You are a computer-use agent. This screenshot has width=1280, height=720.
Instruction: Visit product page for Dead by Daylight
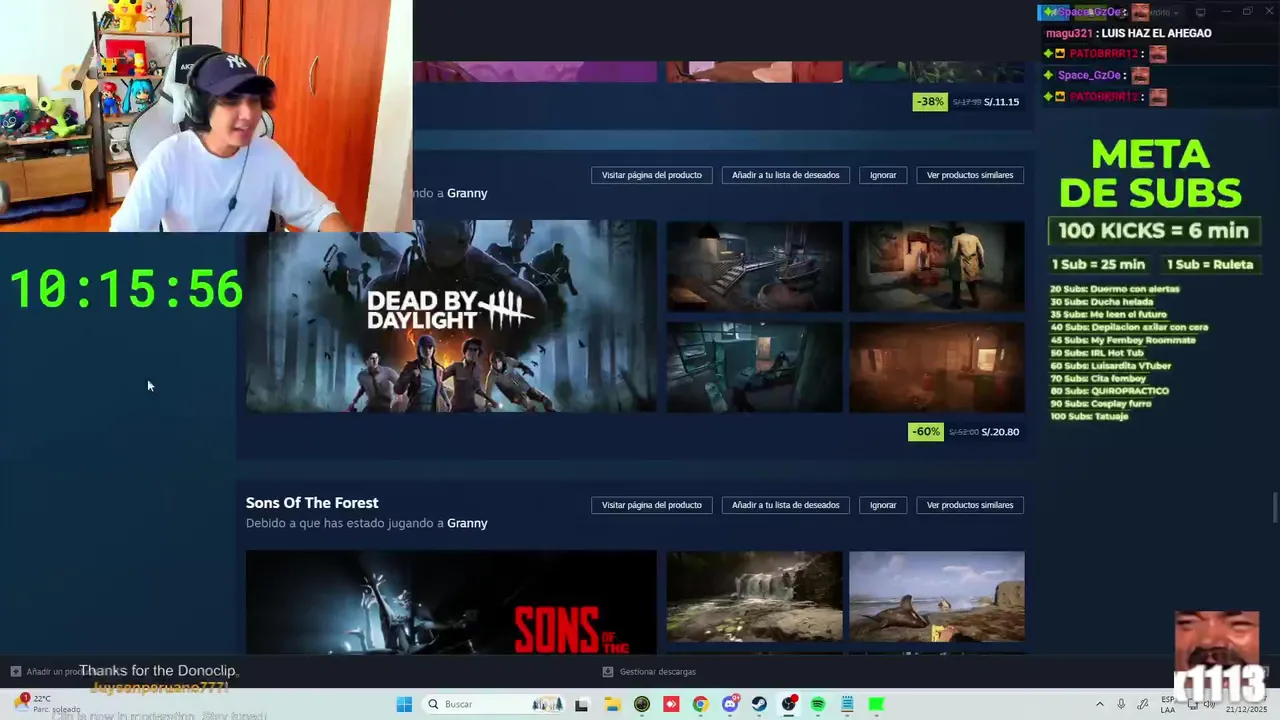(652, 175)
